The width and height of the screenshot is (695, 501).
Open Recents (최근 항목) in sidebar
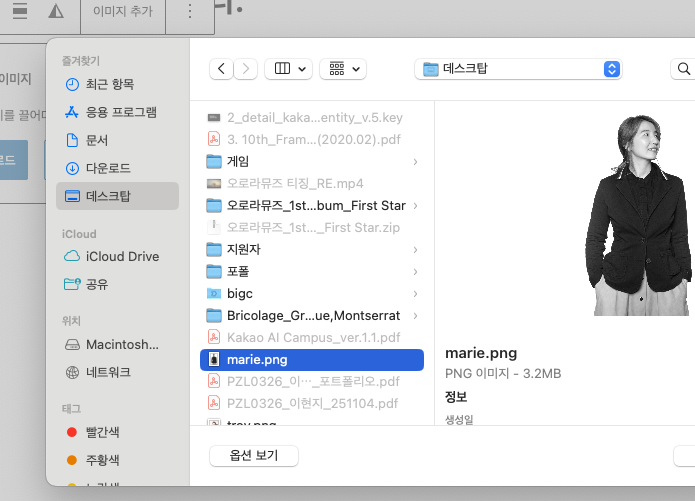point(109,84)
